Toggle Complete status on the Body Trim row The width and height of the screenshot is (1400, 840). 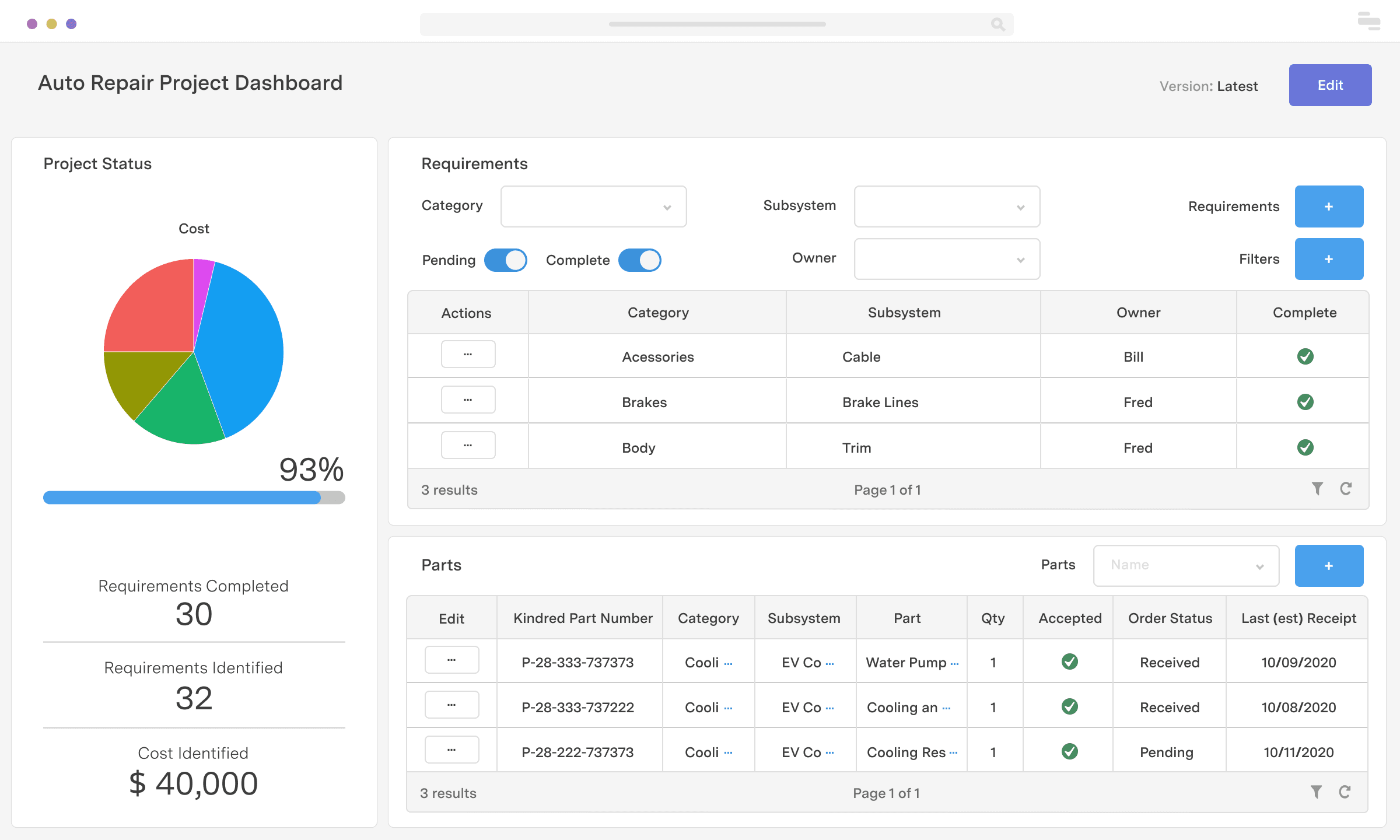point(1307,447)
